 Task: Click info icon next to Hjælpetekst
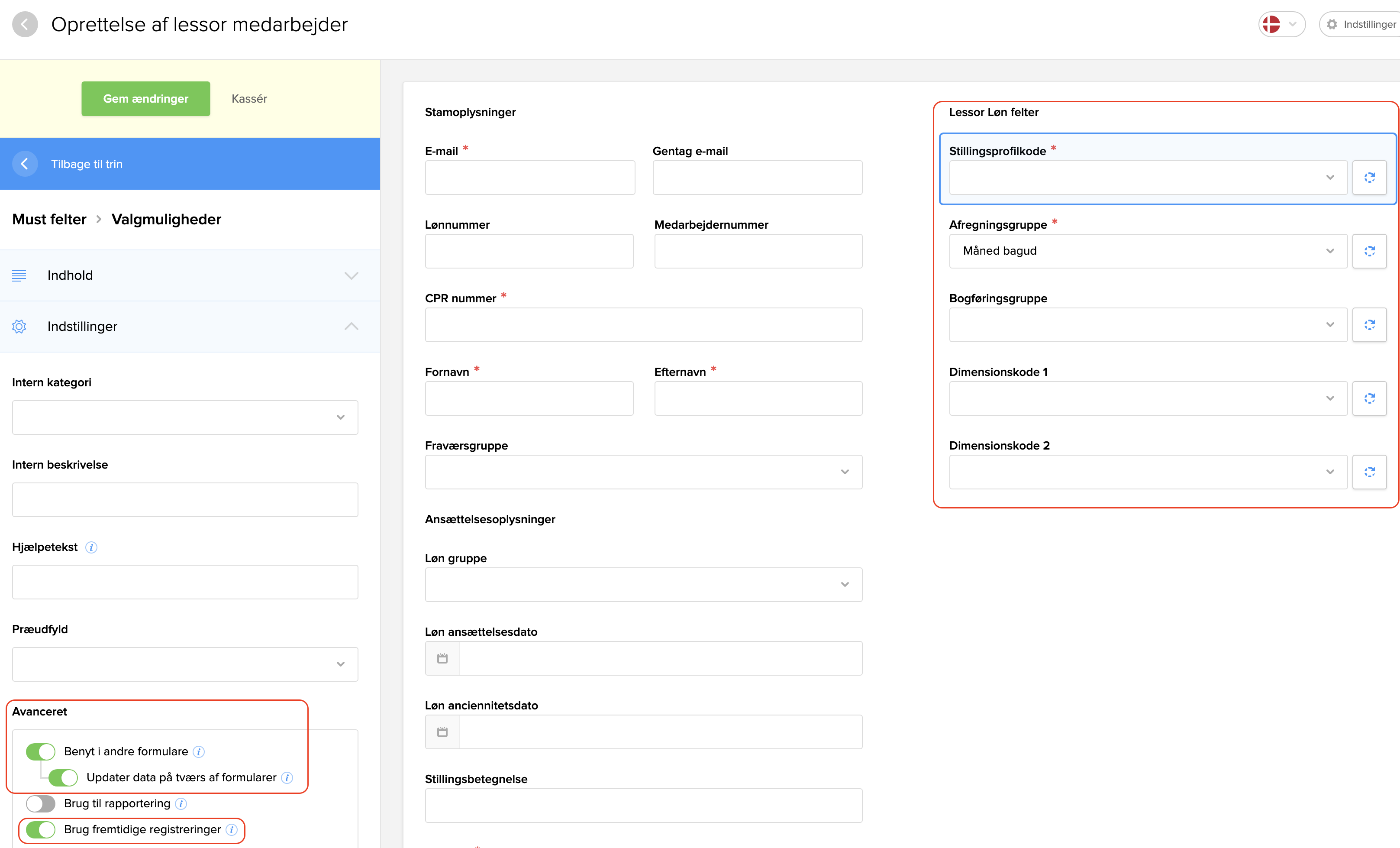click(91, 547)
